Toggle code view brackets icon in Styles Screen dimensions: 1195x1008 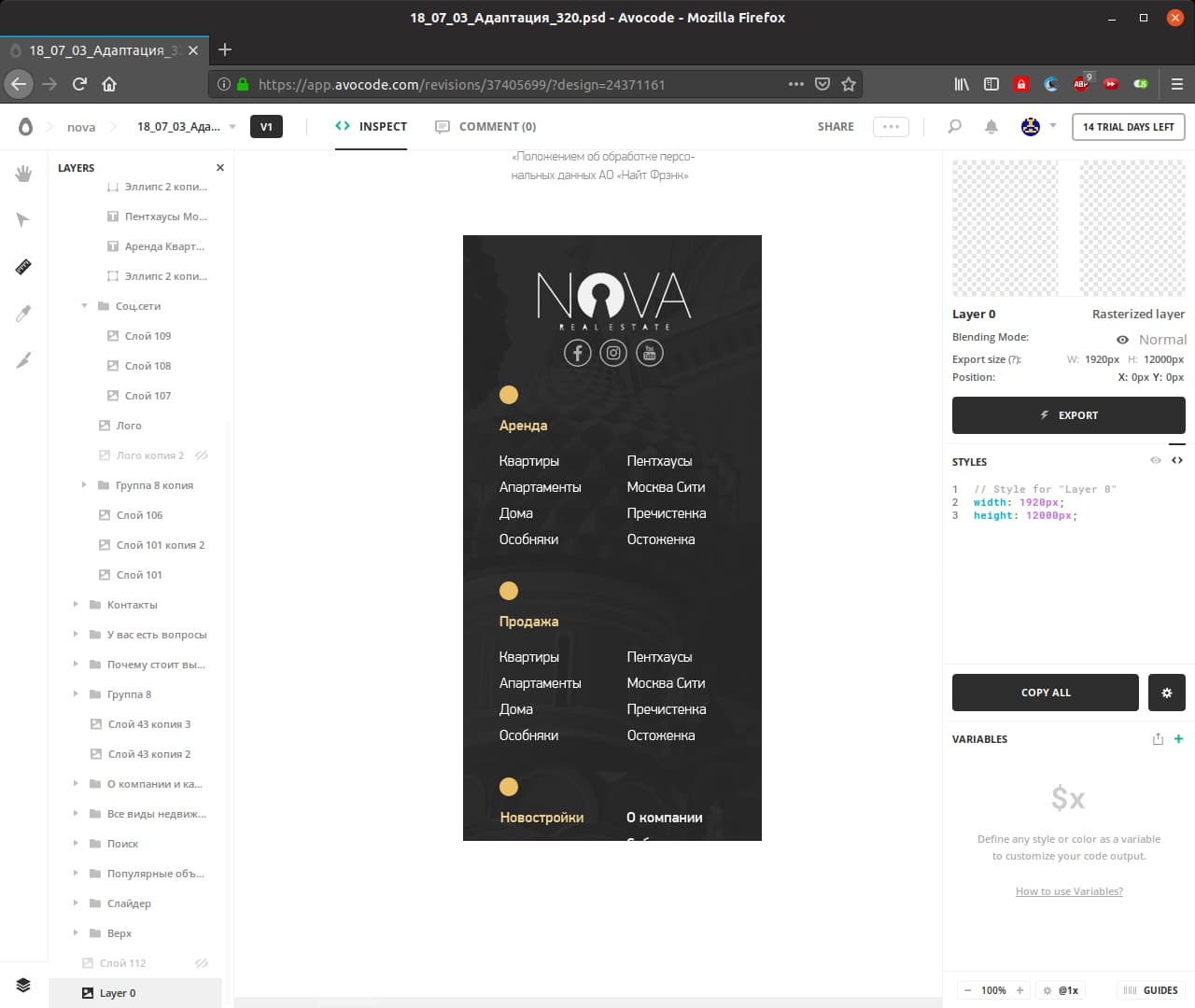coord(1177,460)
